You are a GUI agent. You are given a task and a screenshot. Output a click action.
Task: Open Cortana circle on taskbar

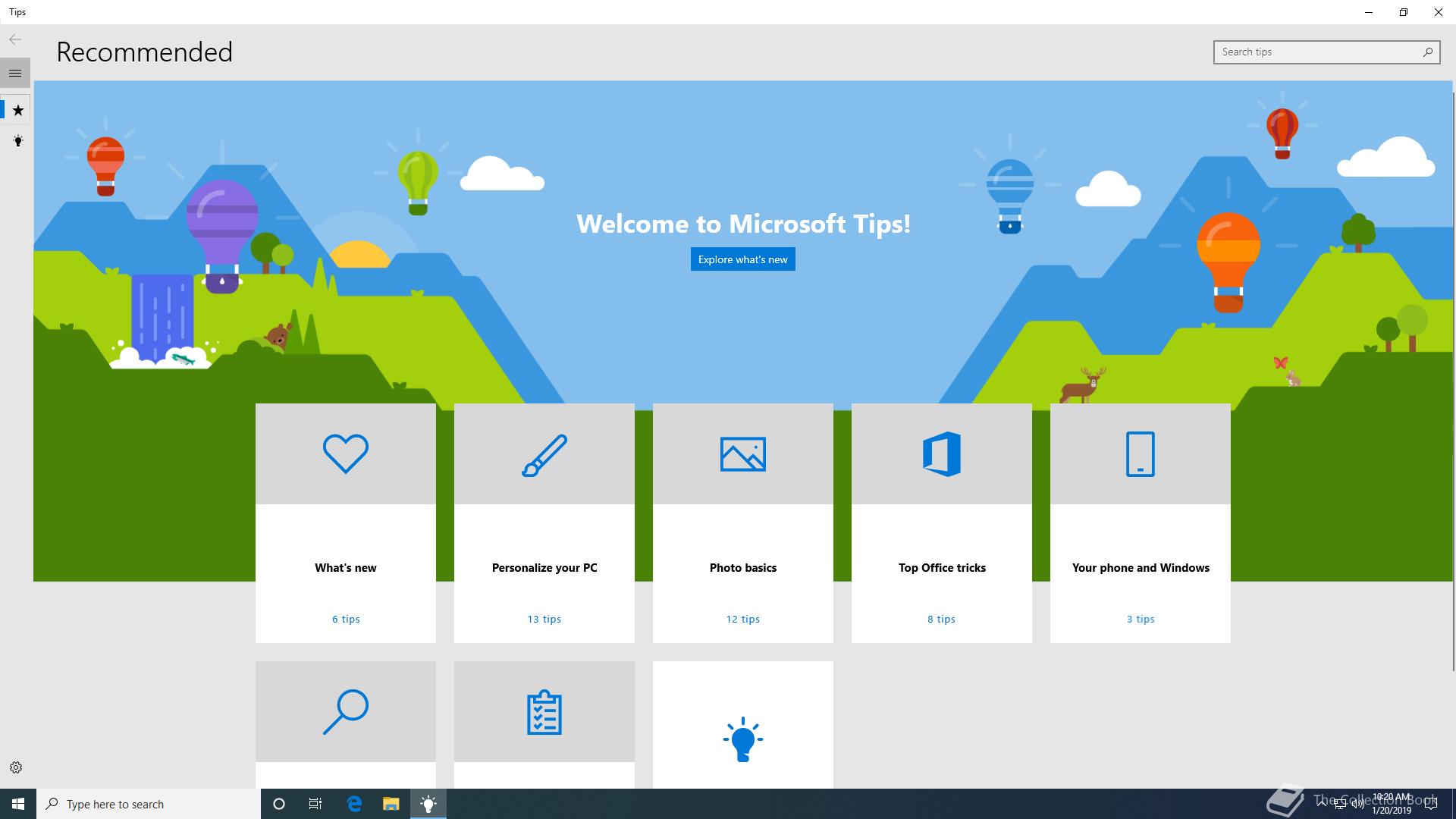(x=279, y=804)
